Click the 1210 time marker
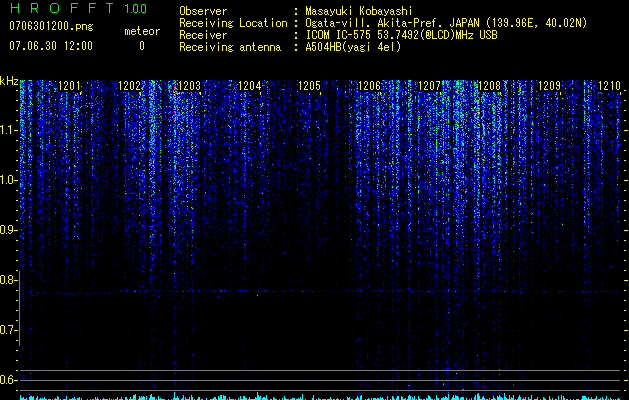Image resolution: width=629 pixels, height=400 pixels. [x=609, y=85]
